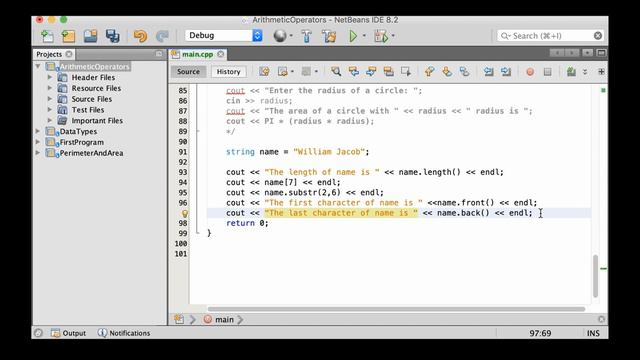Viewport: 640px width, 360px height.
Task: Click the split editor plus icon
Action: 601,72
